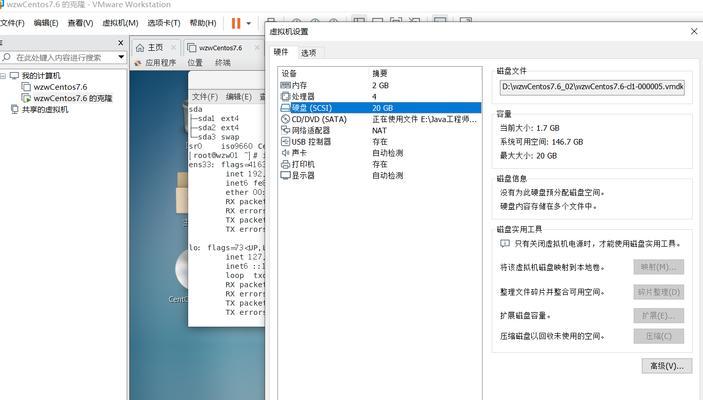
Task: Click the 我的计算机 computer icon
Action: (14, 76)
